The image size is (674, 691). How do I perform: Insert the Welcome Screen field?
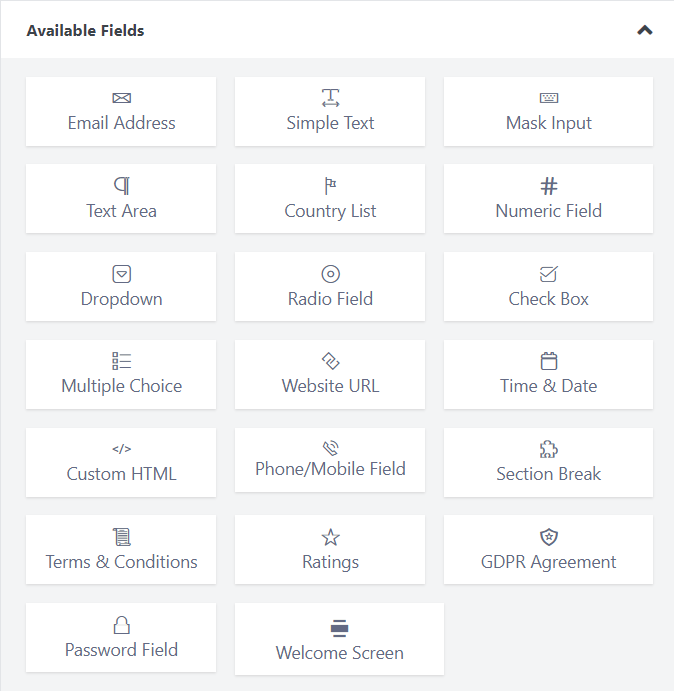[x=339, y=639]
